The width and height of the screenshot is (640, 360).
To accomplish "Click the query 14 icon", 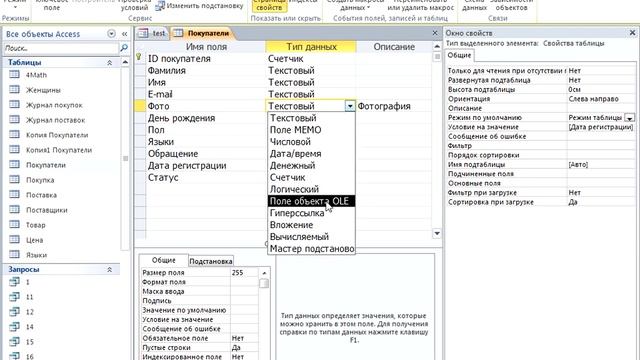I will tap(14, 327).
